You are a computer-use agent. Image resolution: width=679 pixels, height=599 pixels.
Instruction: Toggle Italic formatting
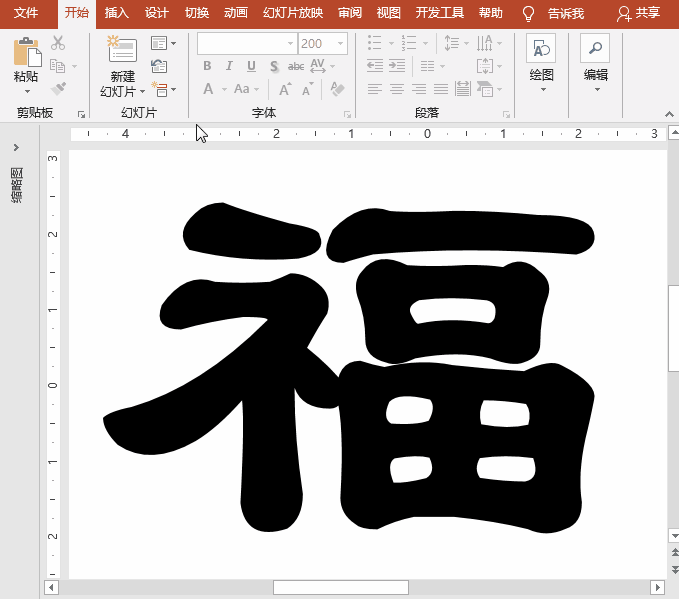(x=229, y=66)
